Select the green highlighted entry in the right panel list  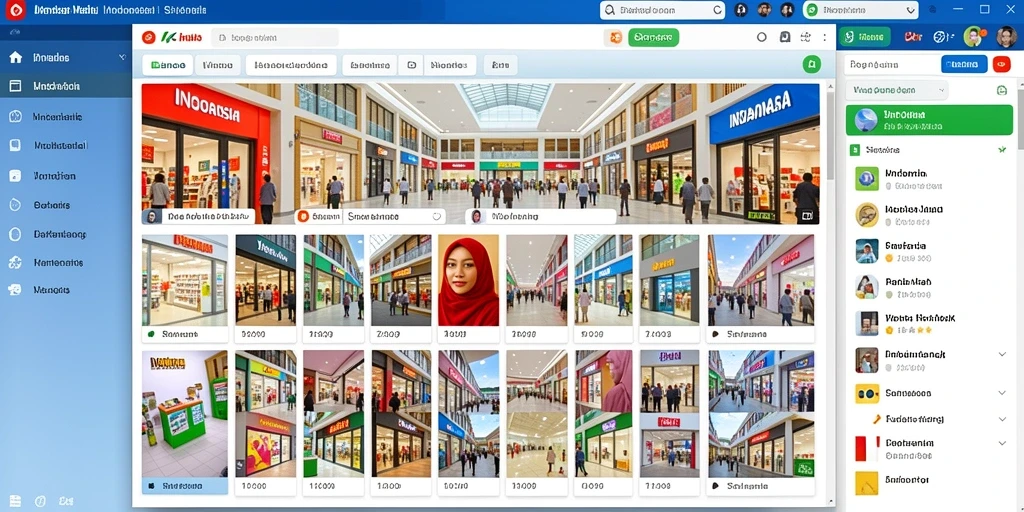tap(929, 120)
